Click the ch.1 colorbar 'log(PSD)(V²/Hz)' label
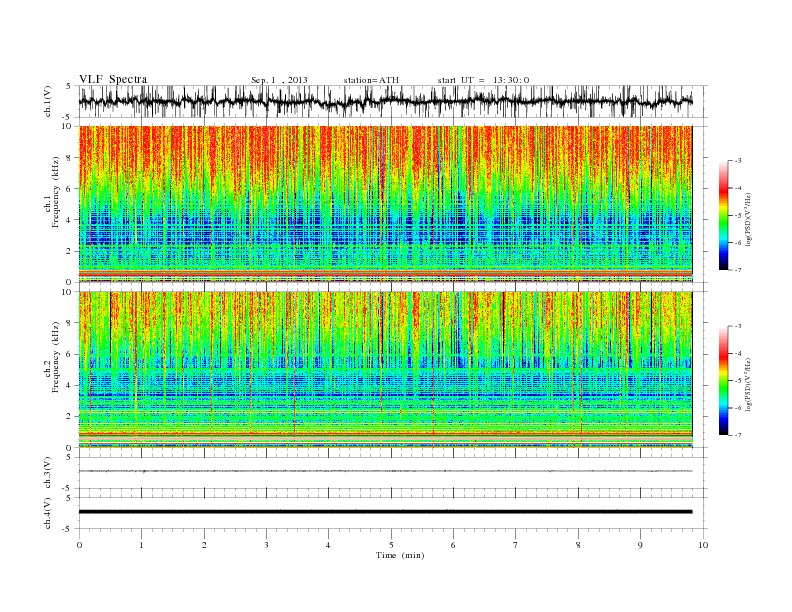Screen dimensions: 792x612 pos(749,219)
